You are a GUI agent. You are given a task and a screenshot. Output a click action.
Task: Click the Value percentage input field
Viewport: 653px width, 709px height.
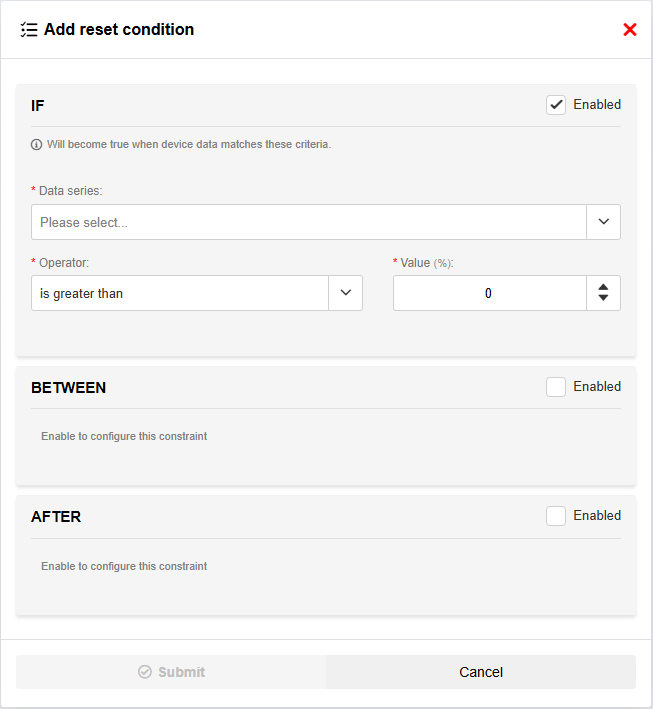click(489, 293)
